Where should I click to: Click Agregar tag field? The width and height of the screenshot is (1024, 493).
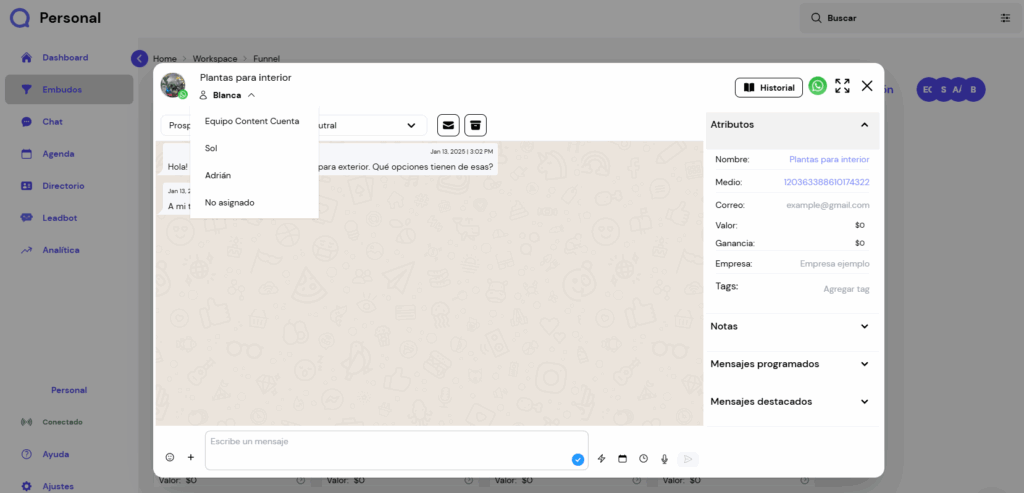click(x=846, y=289)
